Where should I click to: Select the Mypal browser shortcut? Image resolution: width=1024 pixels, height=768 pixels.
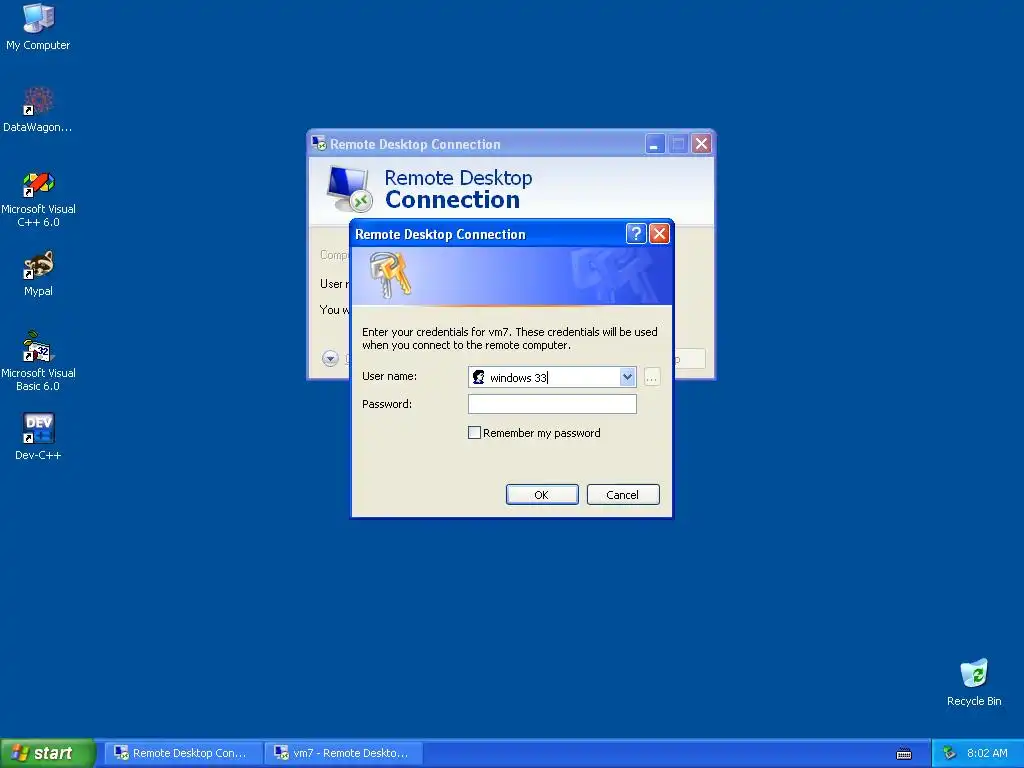coord(38,274)
